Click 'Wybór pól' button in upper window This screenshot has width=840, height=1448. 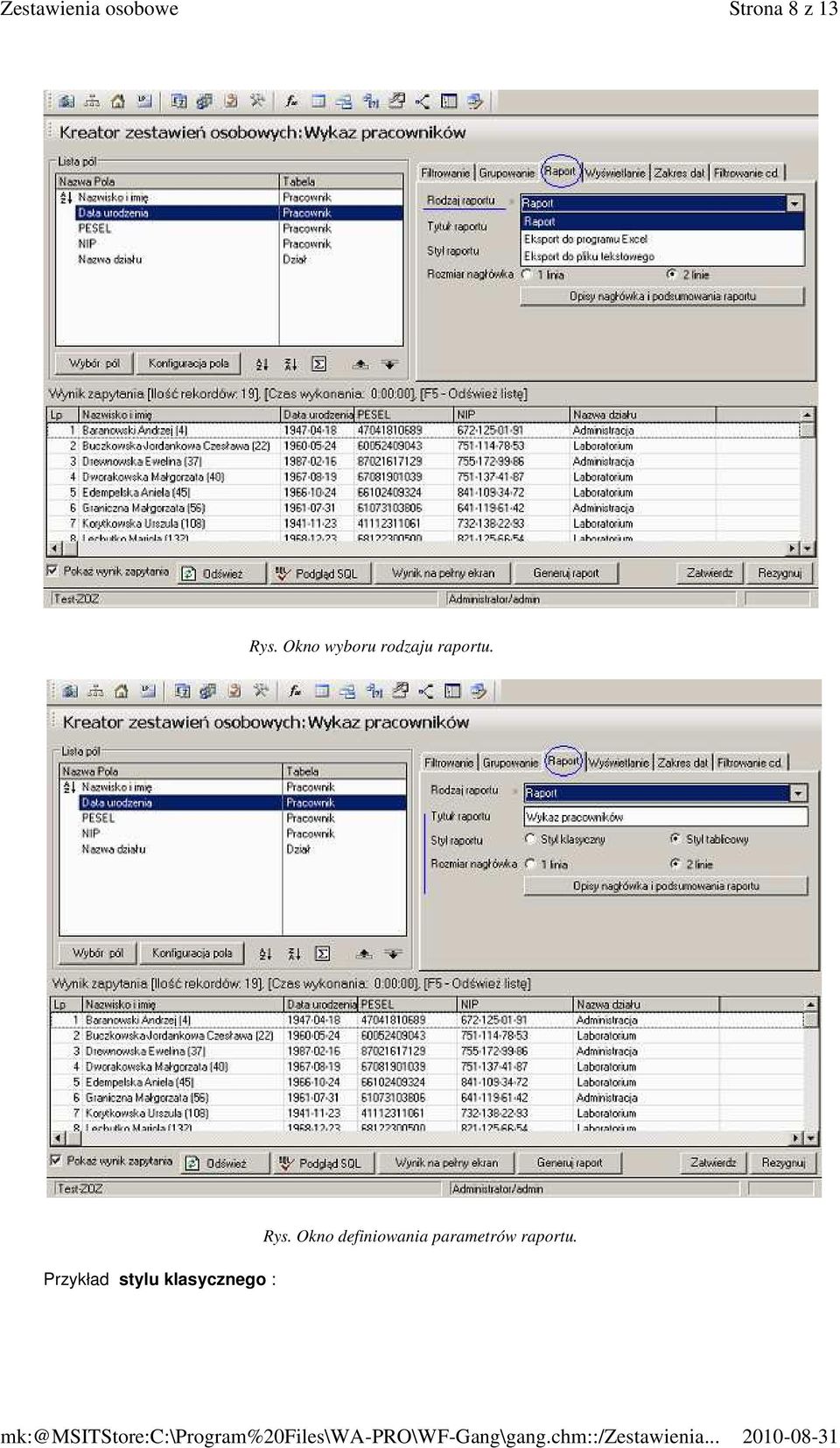point(94,363)
